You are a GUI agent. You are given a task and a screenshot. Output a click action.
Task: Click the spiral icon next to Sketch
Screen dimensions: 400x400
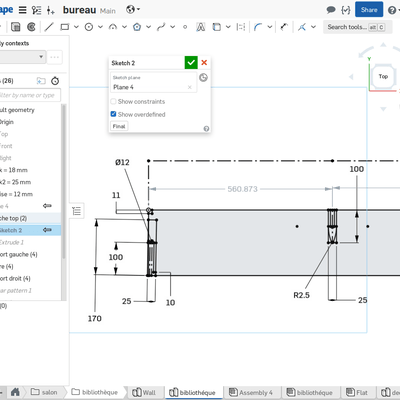click(31, 27)
